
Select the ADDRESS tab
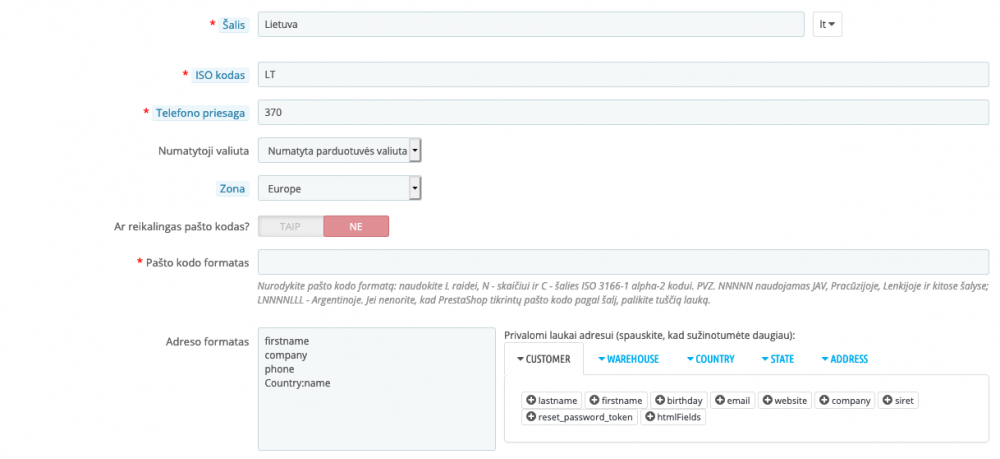point(844,359)
